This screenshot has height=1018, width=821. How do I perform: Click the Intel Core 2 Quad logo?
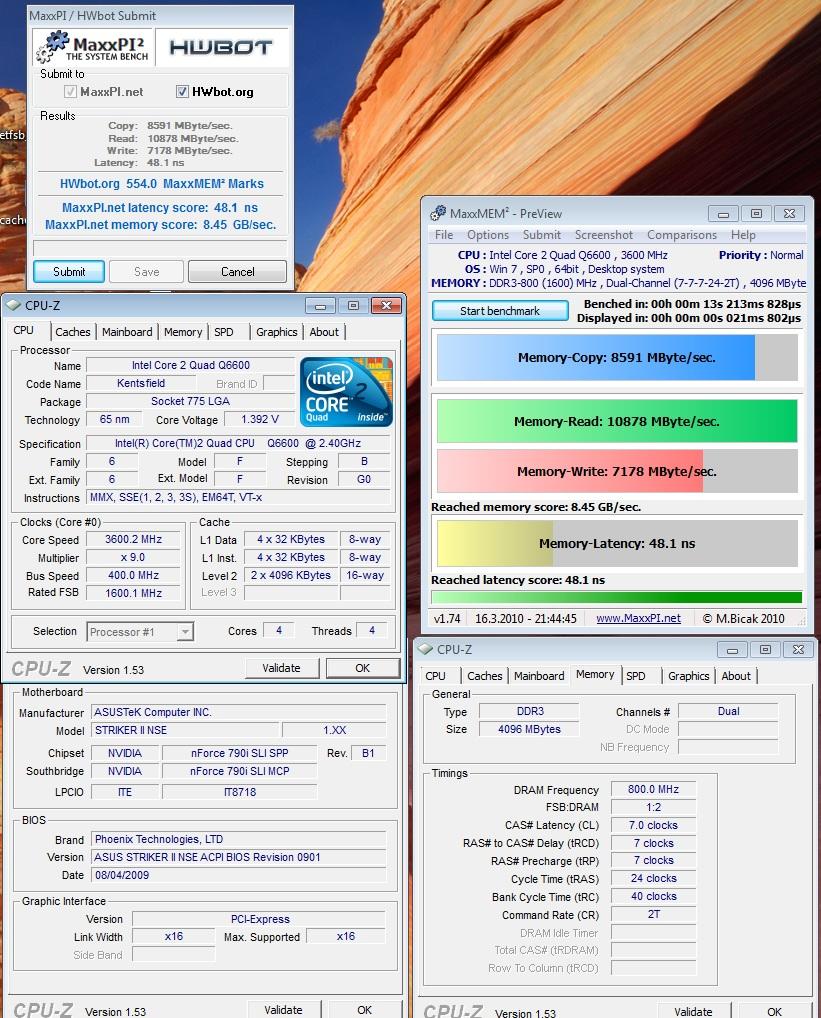pyautogui.click(x=346, y=391)
